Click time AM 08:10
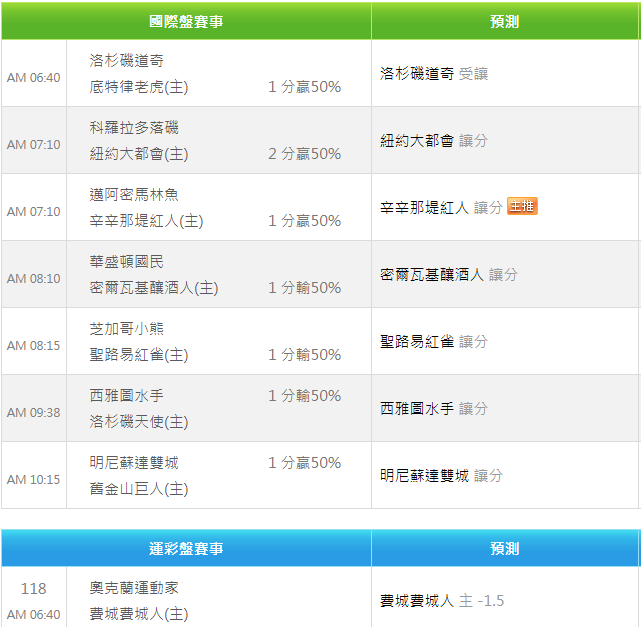Image resolution: width=641 pixels, height=627 pixels. pyautogui.click(x=34, y=279)
